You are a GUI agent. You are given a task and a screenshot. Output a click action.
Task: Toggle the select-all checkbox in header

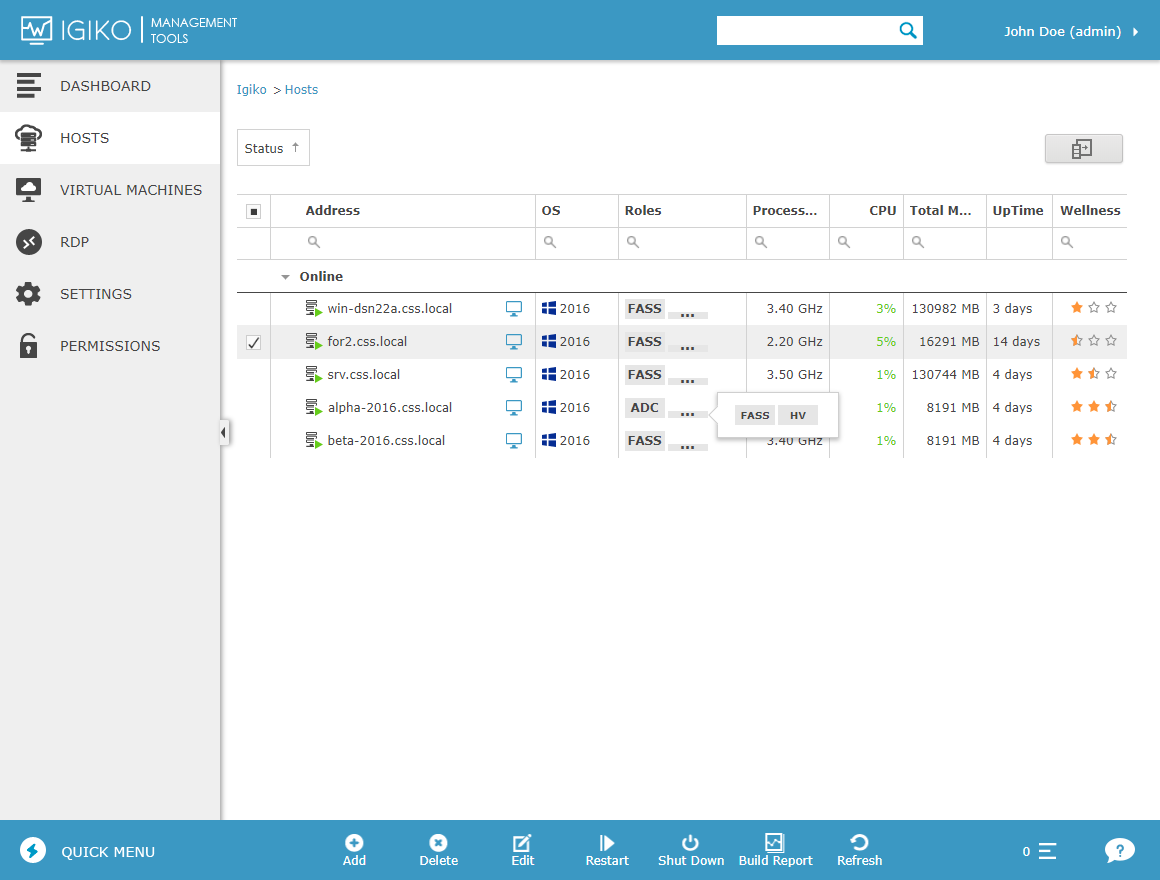(254, 211)
